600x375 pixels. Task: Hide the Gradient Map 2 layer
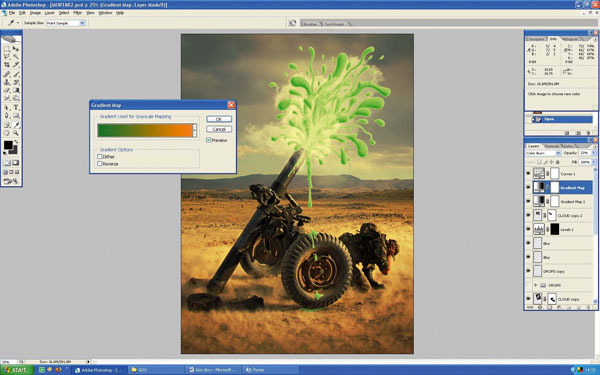click(528, 201)
